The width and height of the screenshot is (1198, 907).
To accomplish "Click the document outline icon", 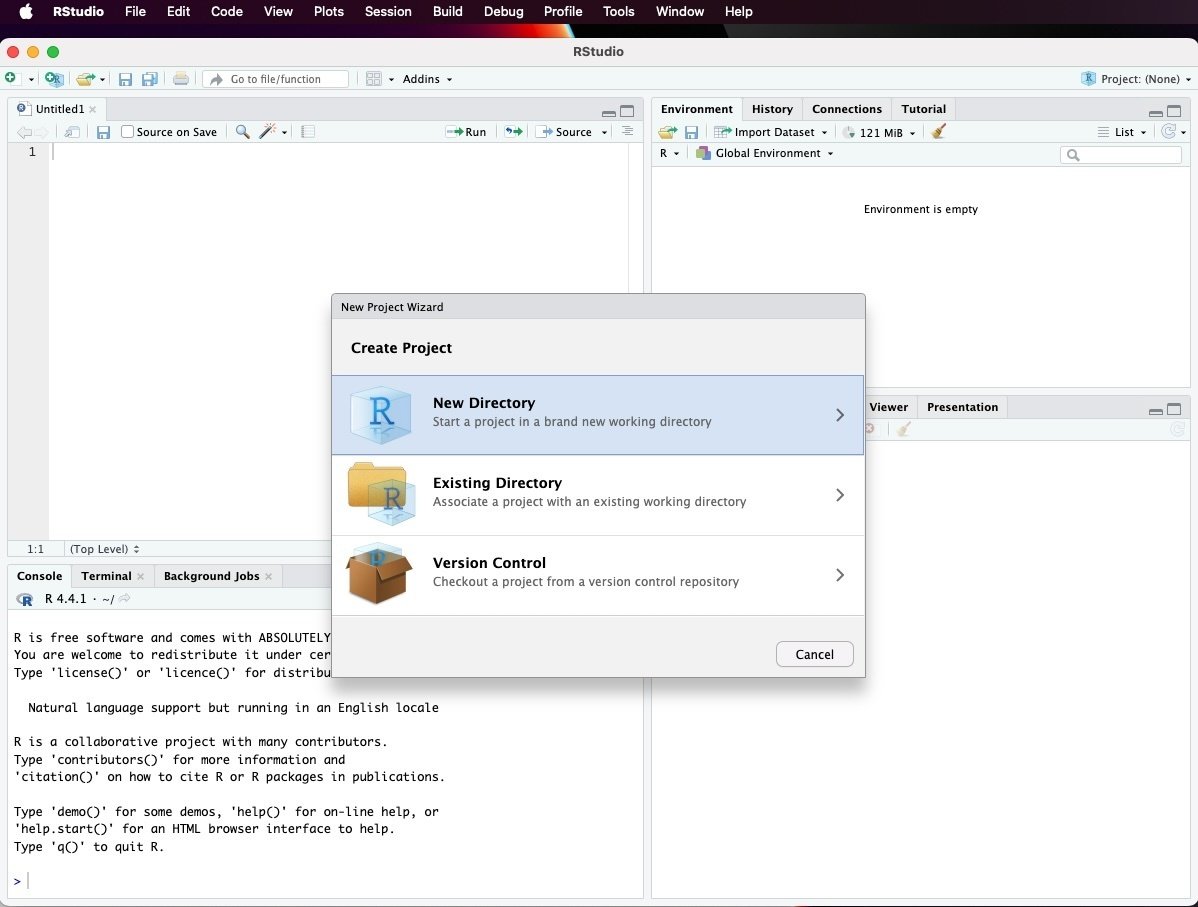I will (x=627, y=131).
